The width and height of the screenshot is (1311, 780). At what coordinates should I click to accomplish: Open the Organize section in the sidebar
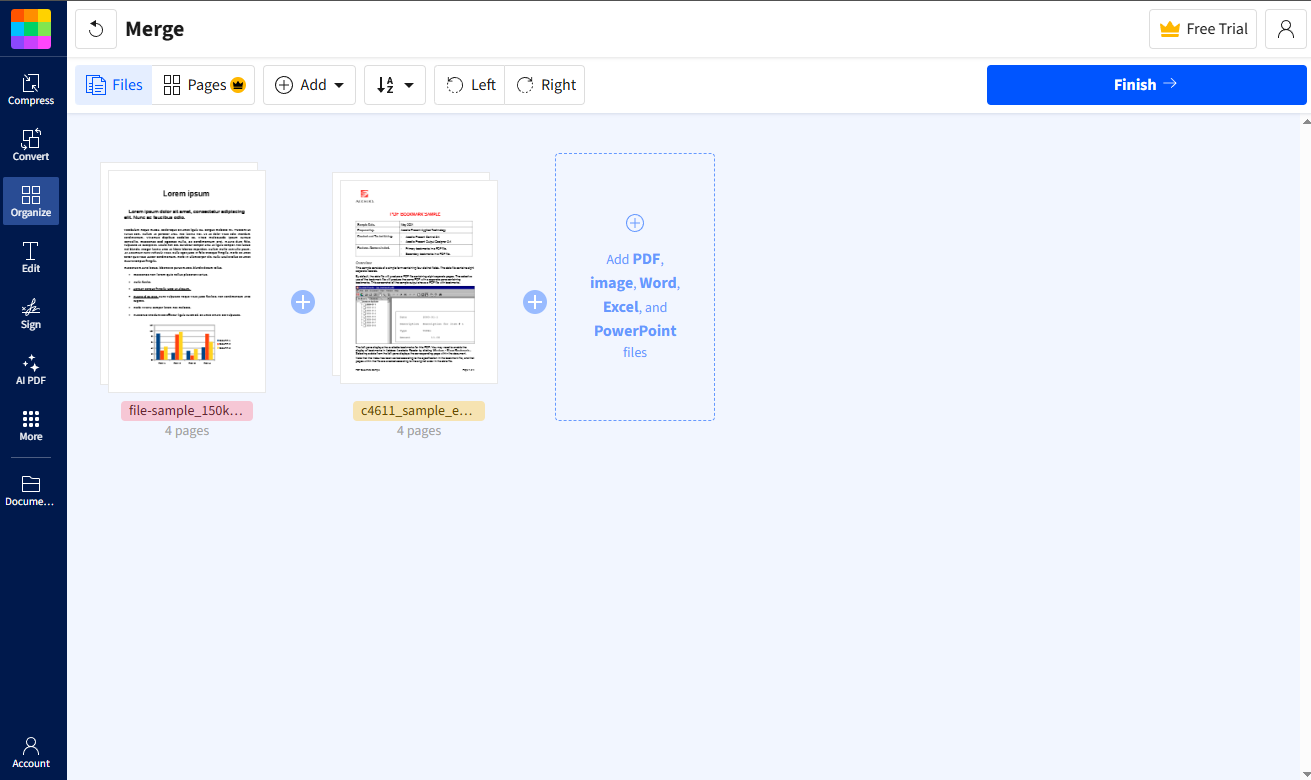coord(31,200)
